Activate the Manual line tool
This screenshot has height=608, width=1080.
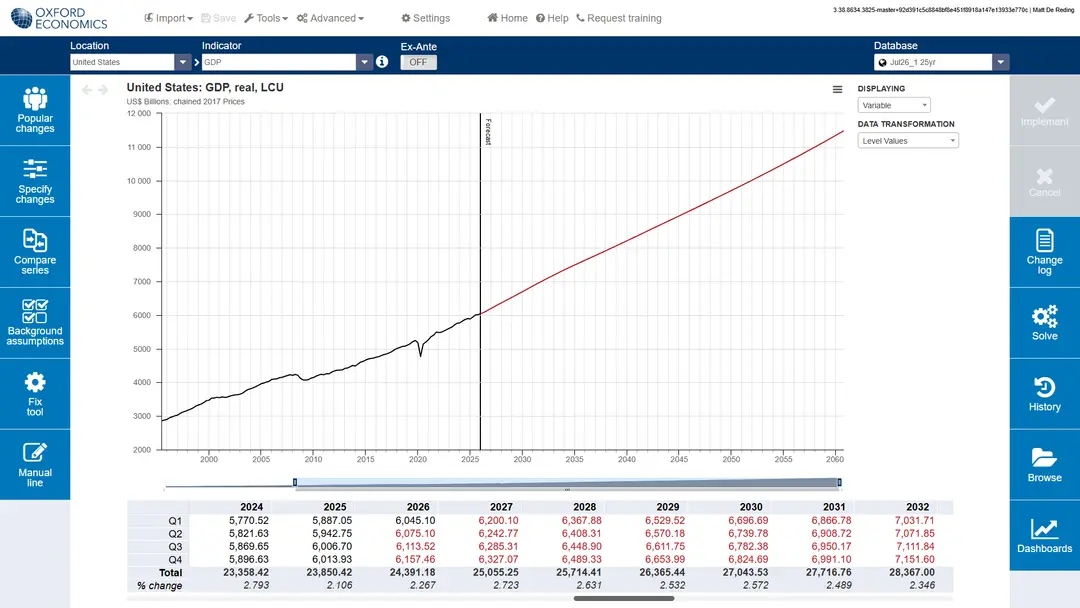34,465
